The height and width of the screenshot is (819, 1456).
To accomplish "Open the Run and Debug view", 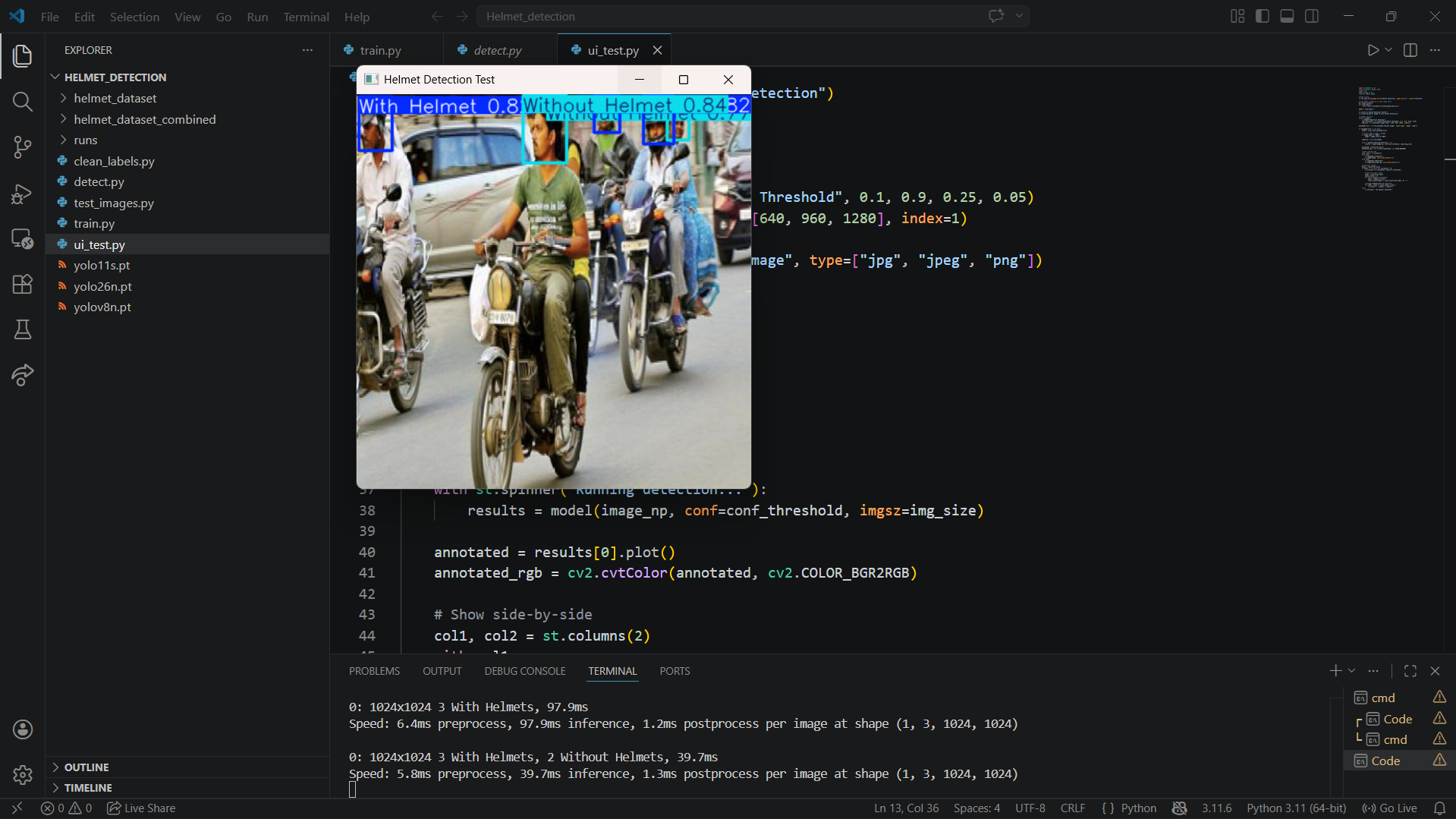I will (22, 194).
